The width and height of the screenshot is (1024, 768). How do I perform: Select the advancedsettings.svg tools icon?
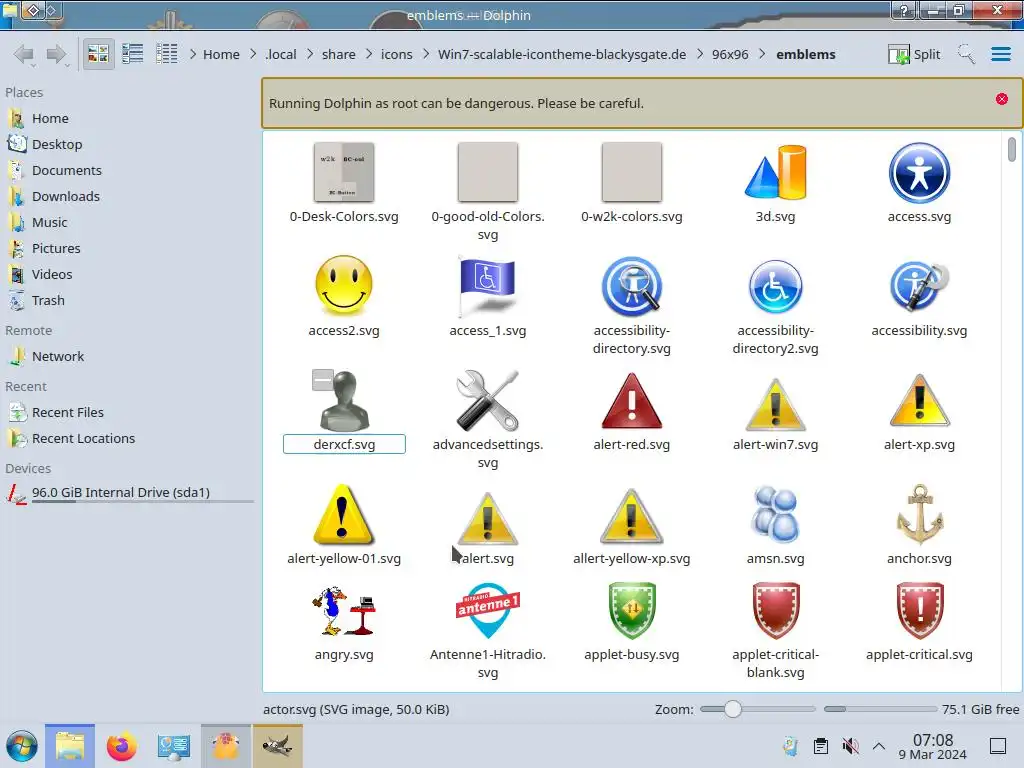pyautogui.click(x=487, y=400)
